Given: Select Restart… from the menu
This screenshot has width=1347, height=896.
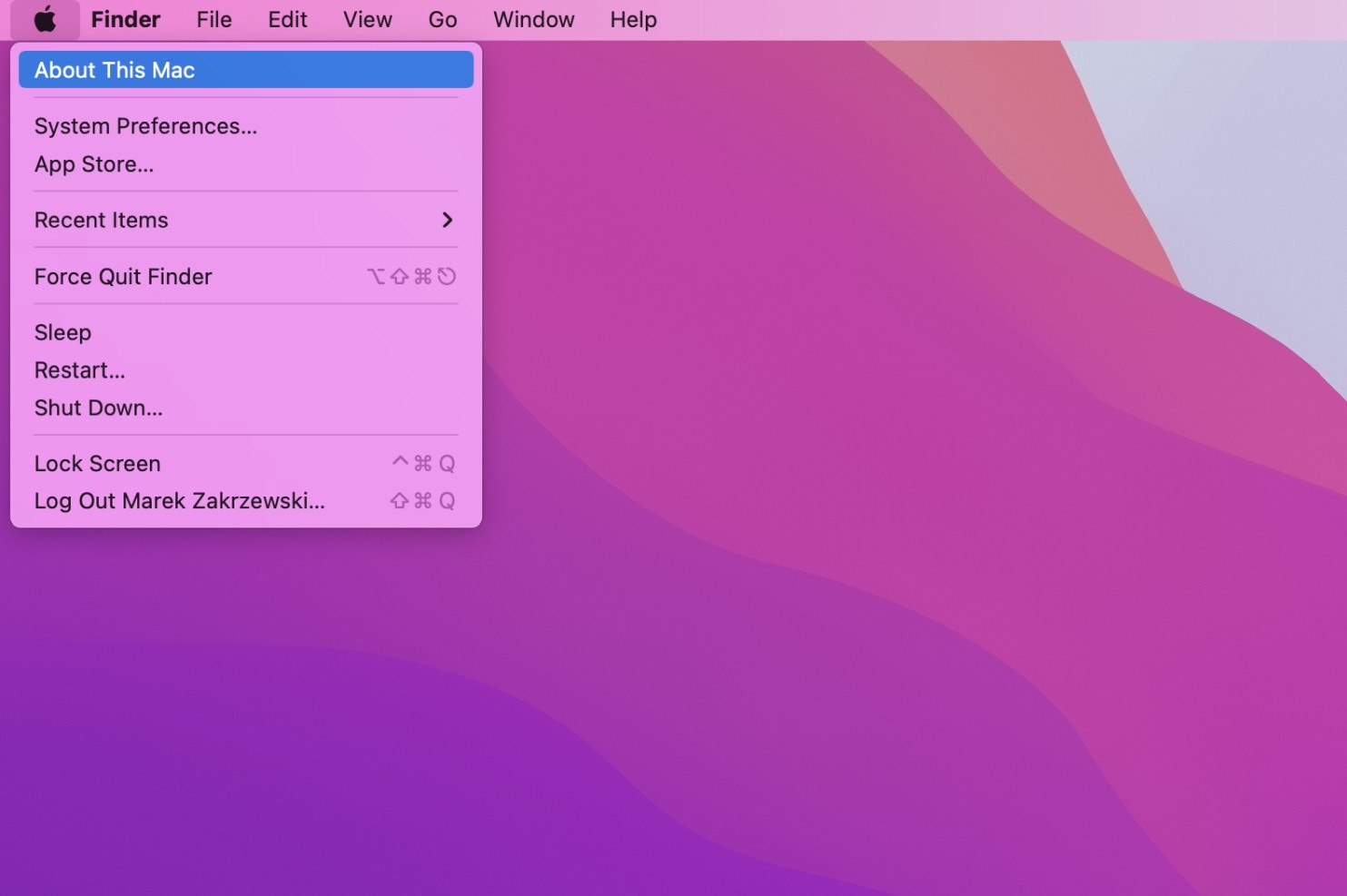Looking at the screenshot, I should pos(246,370).
